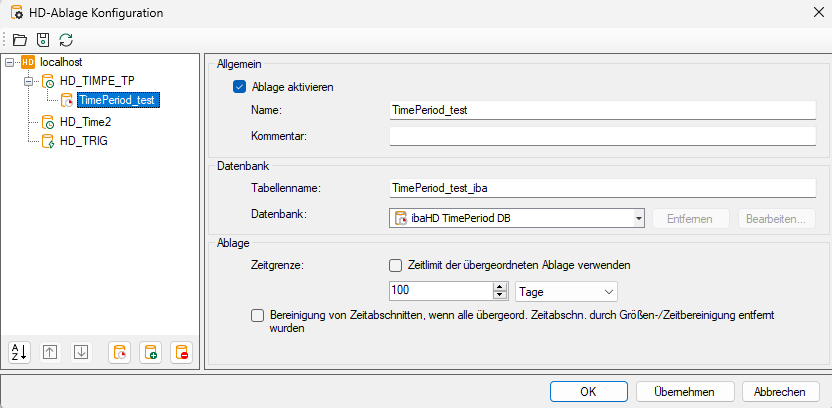Click the remove store minus icon
This screenshot has width=832, height=408.
tap(181, 352)
